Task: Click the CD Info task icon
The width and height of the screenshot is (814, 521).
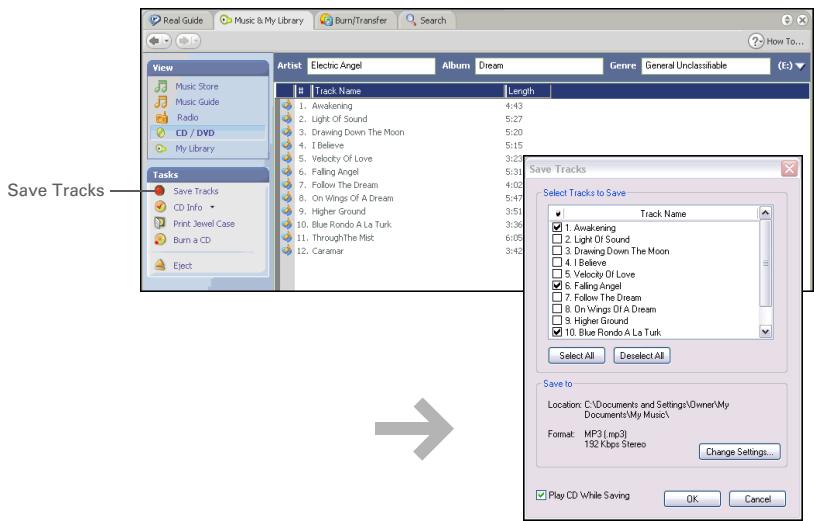Action: tap(160, 207)
